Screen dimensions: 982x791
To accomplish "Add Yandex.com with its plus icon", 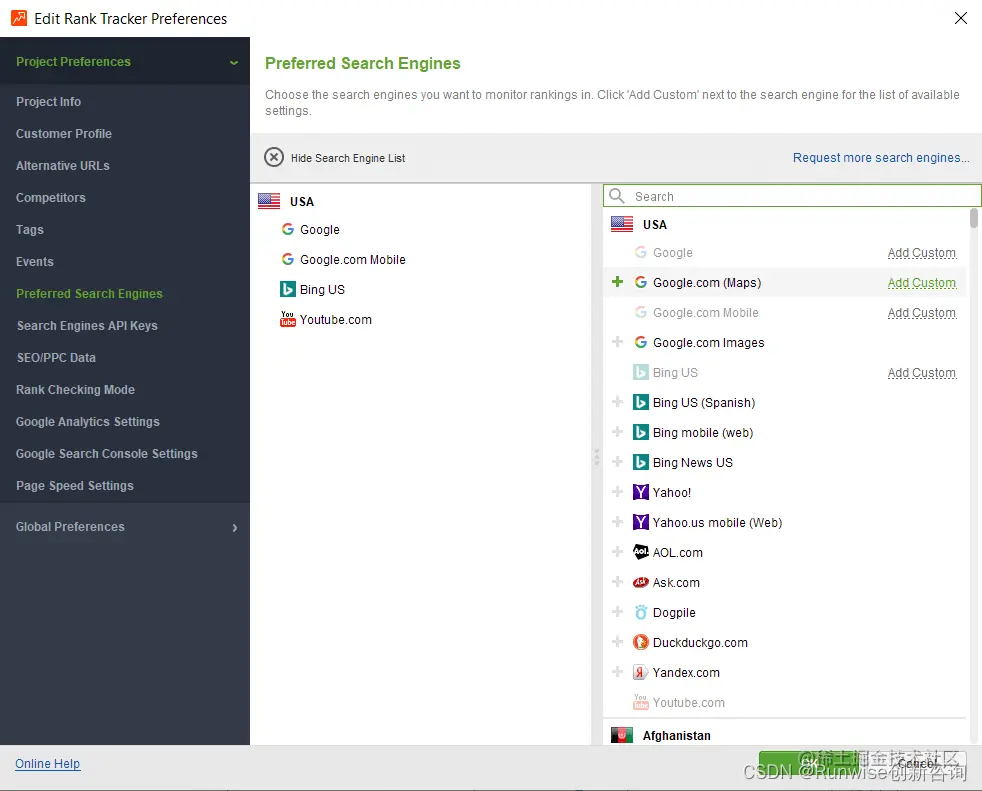I will click(x=618, y=672).
